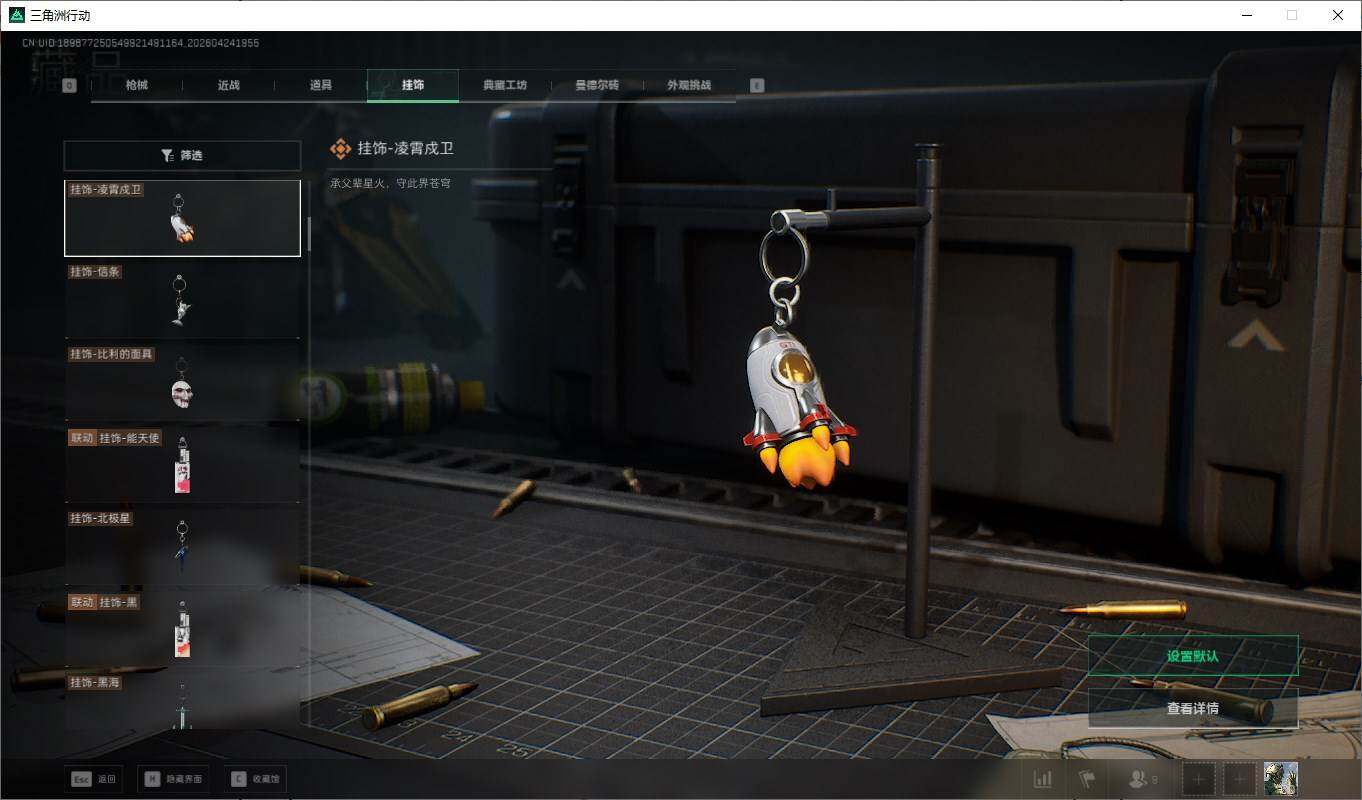
Task: Open the 曼德尔砖 tab
Action: (x=597, y=85)
